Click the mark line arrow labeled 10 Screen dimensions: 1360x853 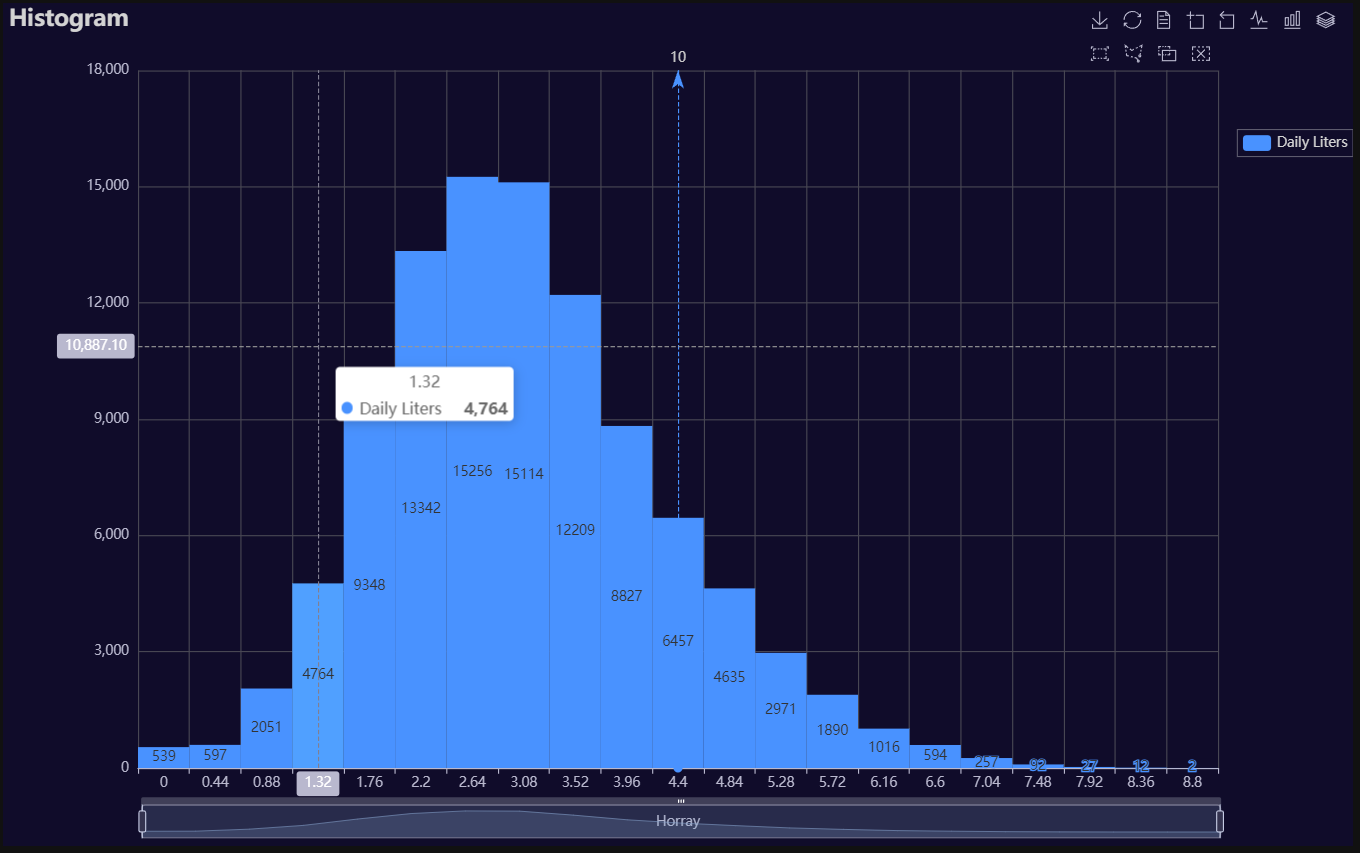[678, 78]
